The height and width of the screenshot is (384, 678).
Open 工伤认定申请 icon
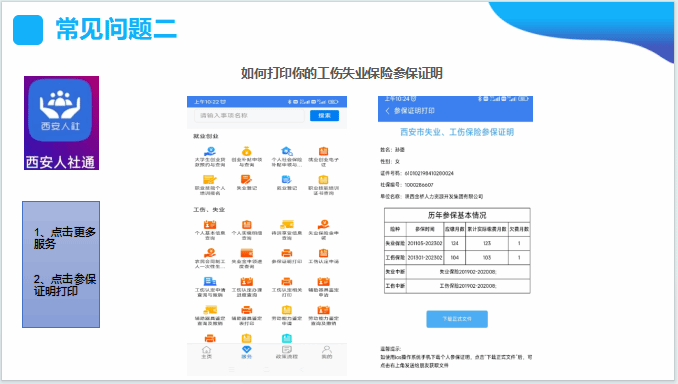(x=323, y=253)
